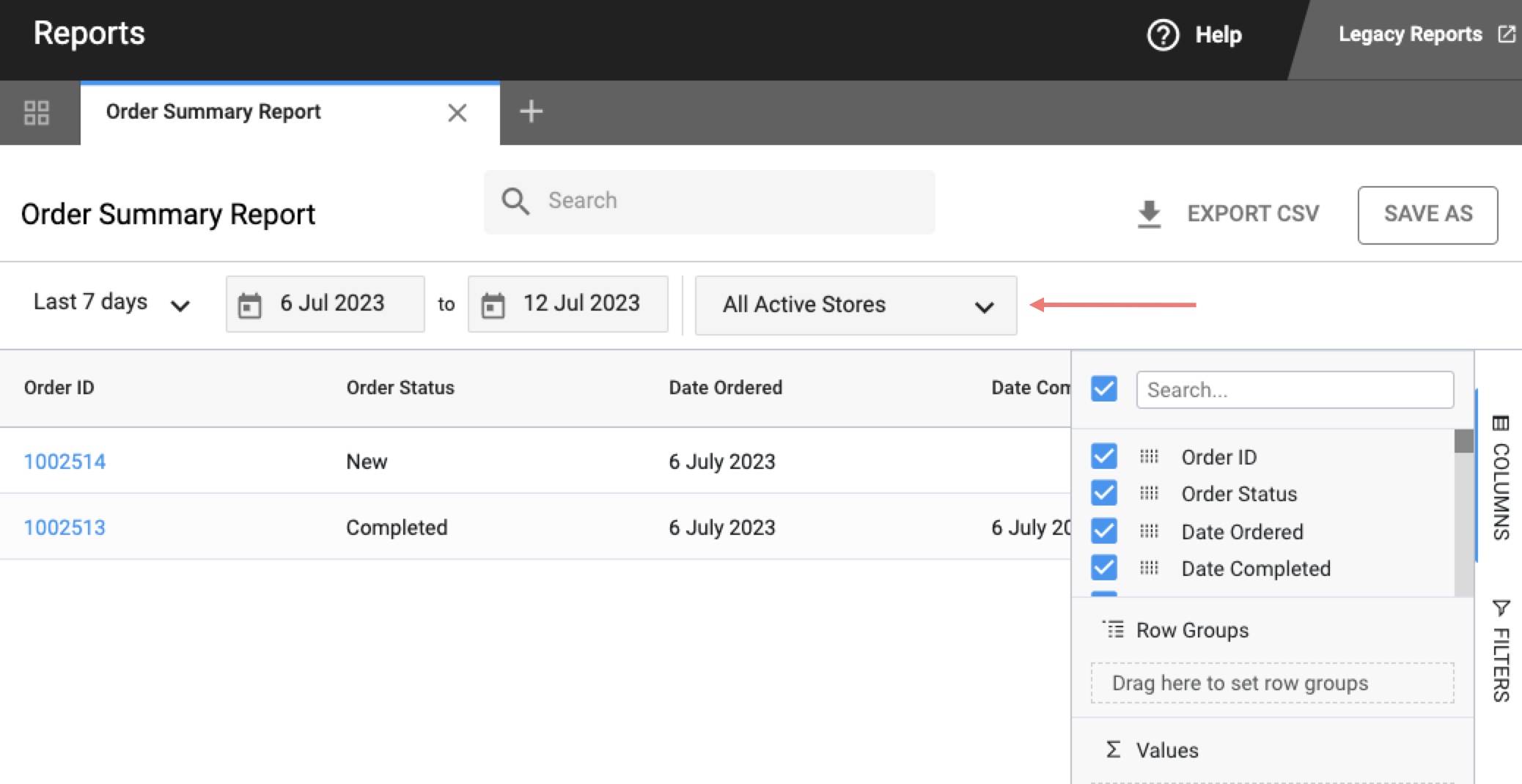Viewport: 1522px width, 784px height.
Task: Click the Export CSV download icon
Action: pos(1149,214)
